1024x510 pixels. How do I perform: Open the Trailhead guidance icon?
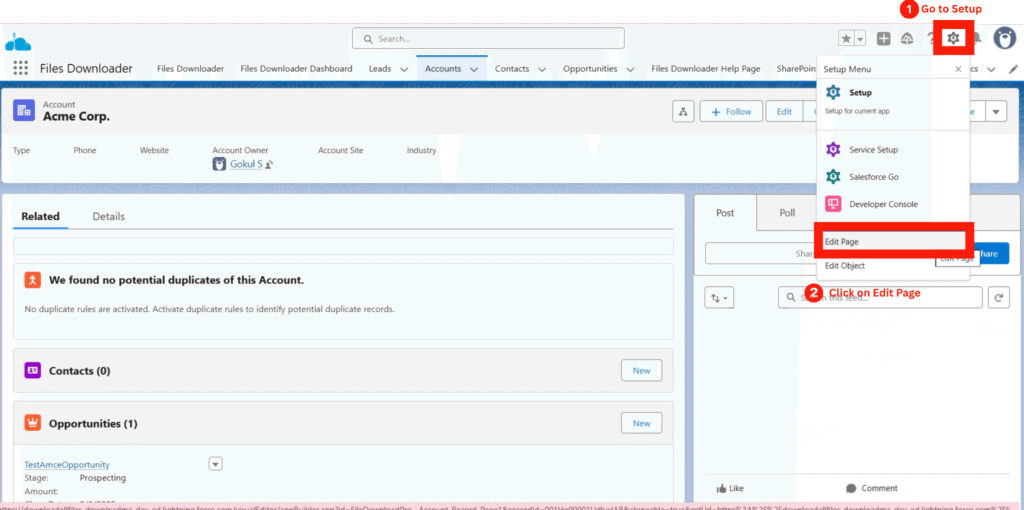(x=906, y=39)
